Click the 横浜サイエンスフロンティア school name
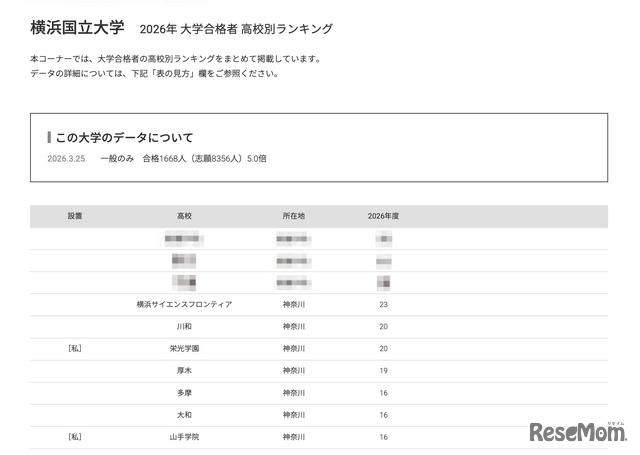The image size is (640, 455). (184, 304)
